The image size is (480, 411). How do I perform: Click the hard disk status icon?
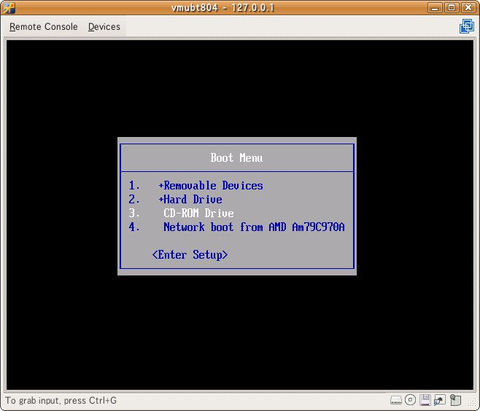click(396, 400)
